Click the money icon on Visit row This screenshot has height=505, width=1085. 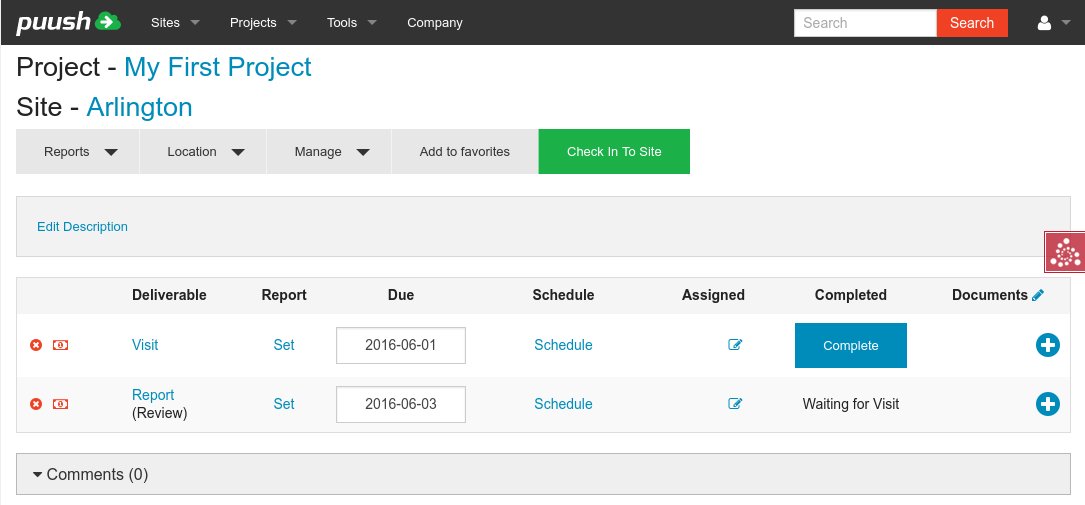60,345
